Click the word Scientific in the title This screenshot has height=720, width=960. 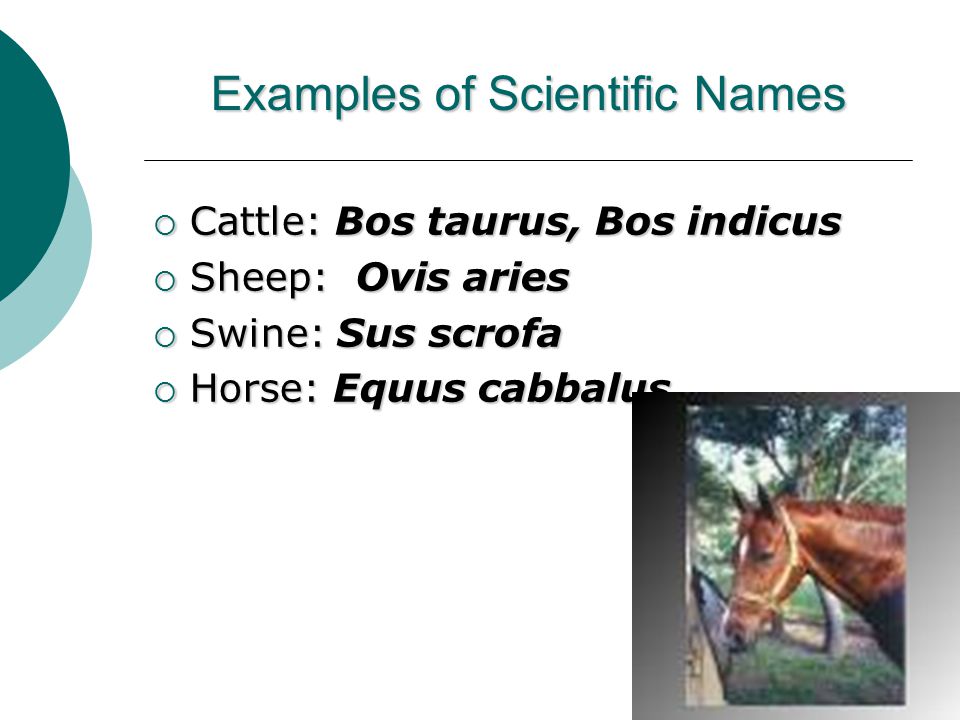click(x=582, y=94)
